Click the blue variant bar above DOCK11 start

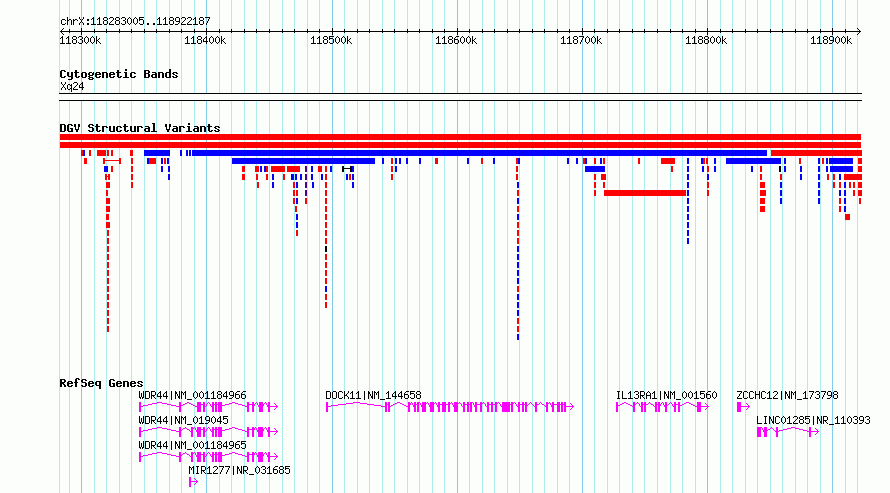(x=303, y=161)
